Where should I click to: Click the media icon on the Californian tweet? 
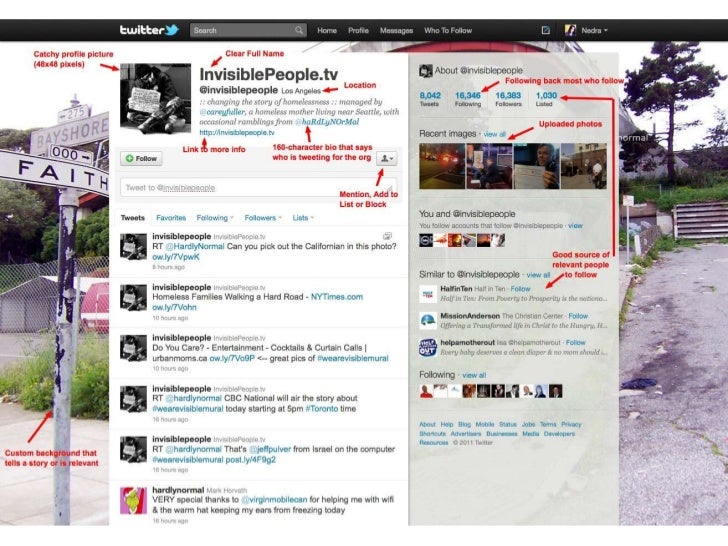(x=387, y=236)
